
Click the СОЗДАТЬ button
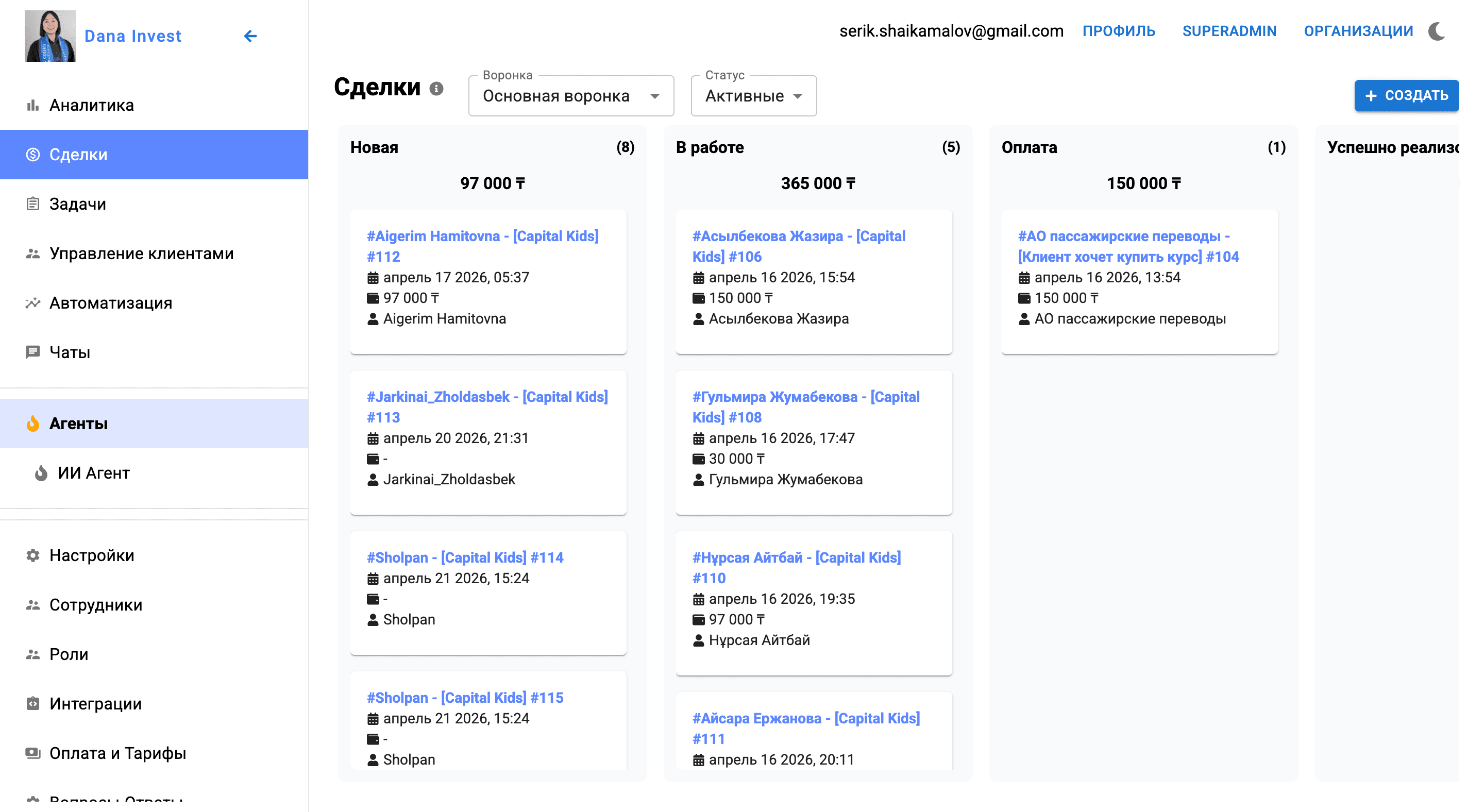[1406, 96]
